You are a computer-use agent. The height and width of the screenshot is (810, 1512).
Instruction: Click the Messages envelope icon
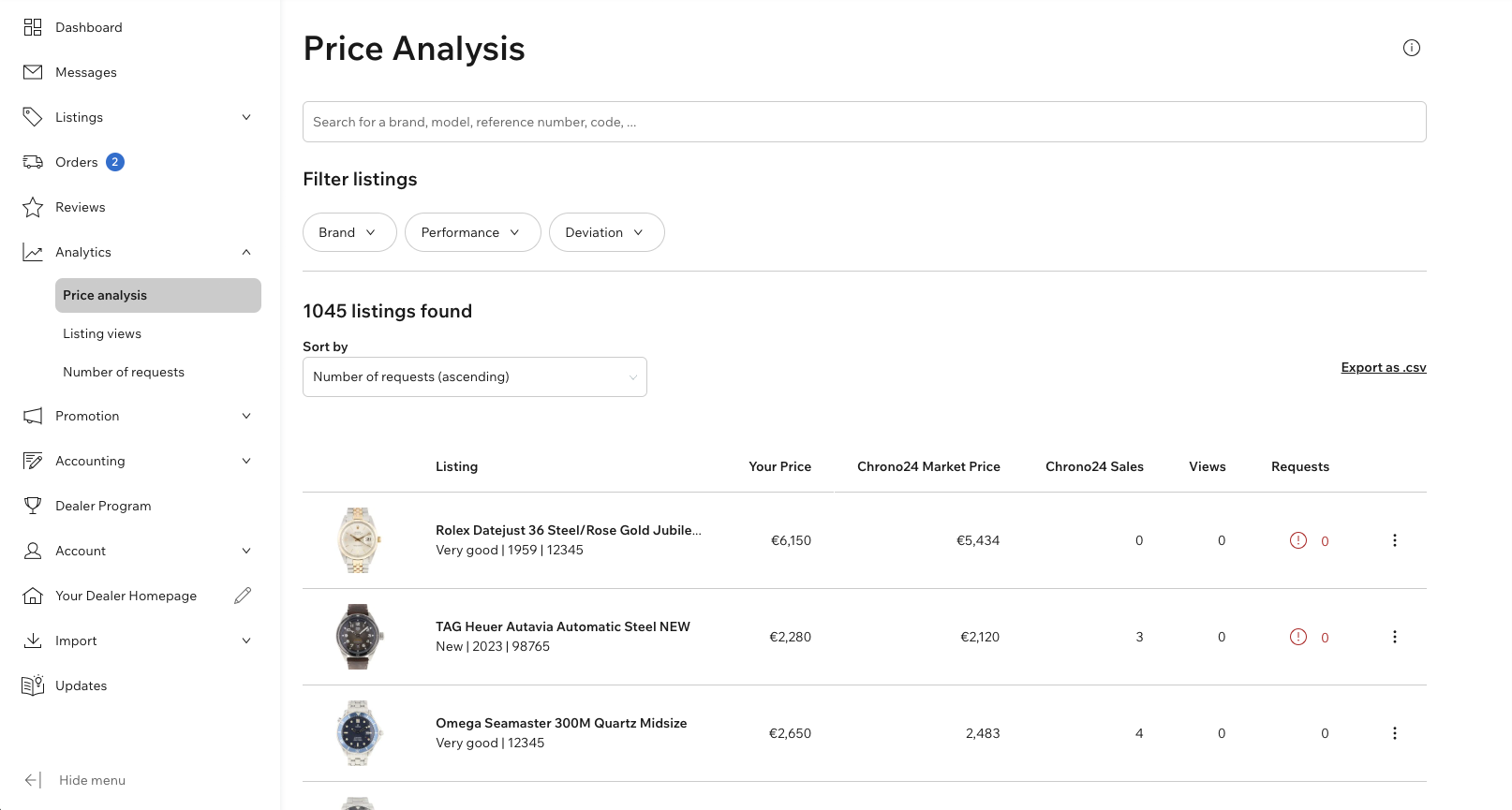coord(33,72)
